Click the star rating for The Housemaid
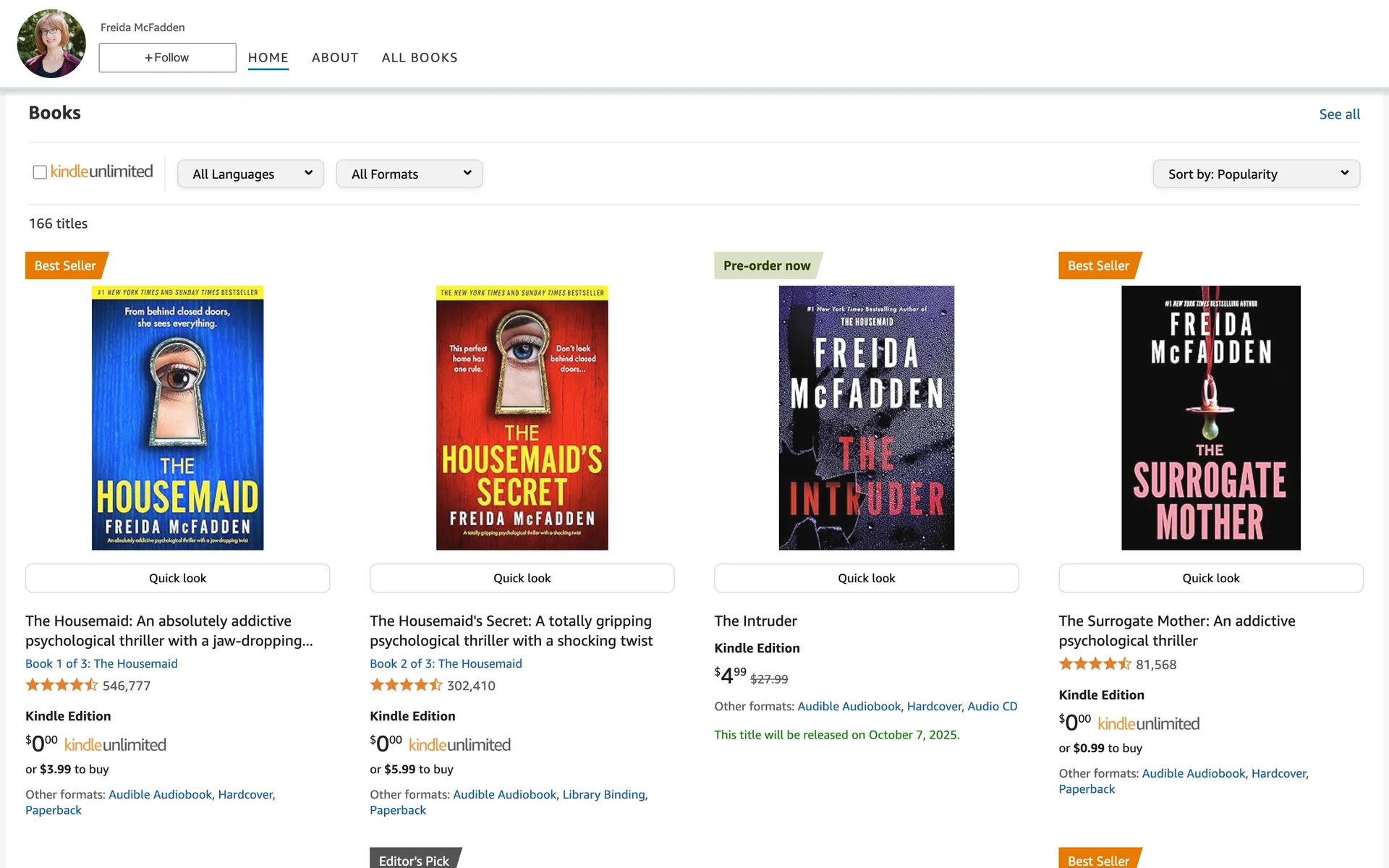1389x868 pixels. pyautogui.click(x=61, y=685)
